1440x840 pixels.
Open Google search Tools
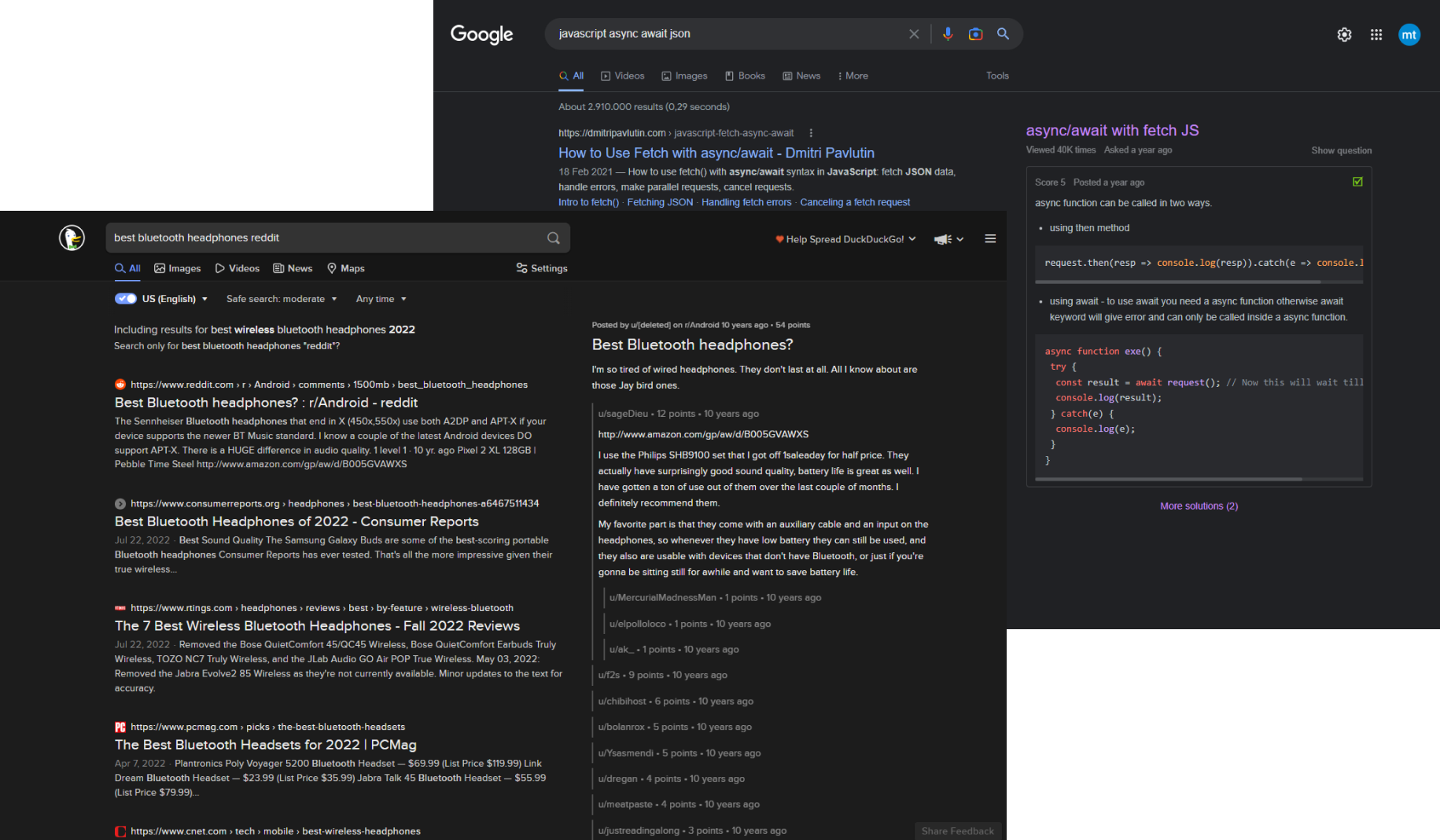pyautogui.click(x=997, y=76)
